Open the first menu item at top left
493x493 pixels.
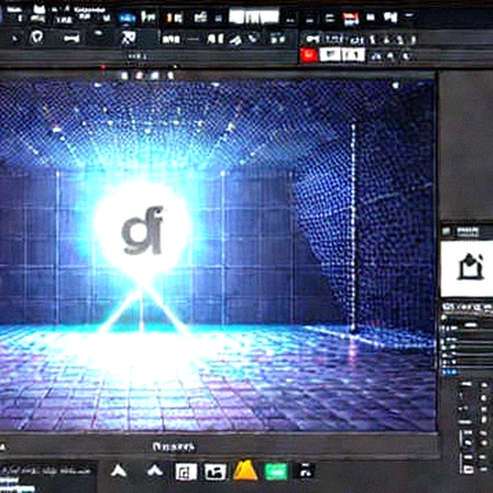14,9
